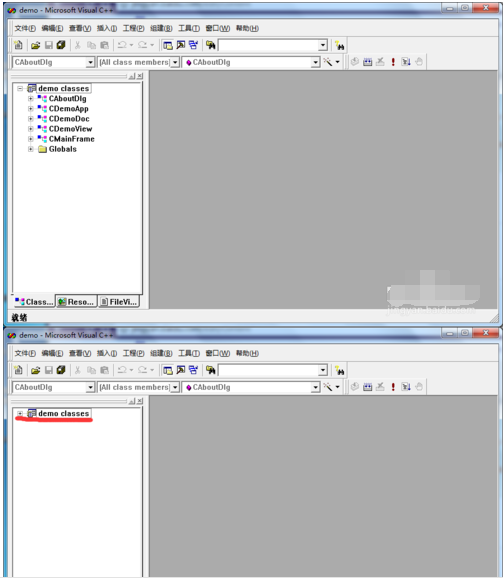Click Open file icon in bottom window
This screenshot has width=503, height=578.
click(x=35, y=370)
